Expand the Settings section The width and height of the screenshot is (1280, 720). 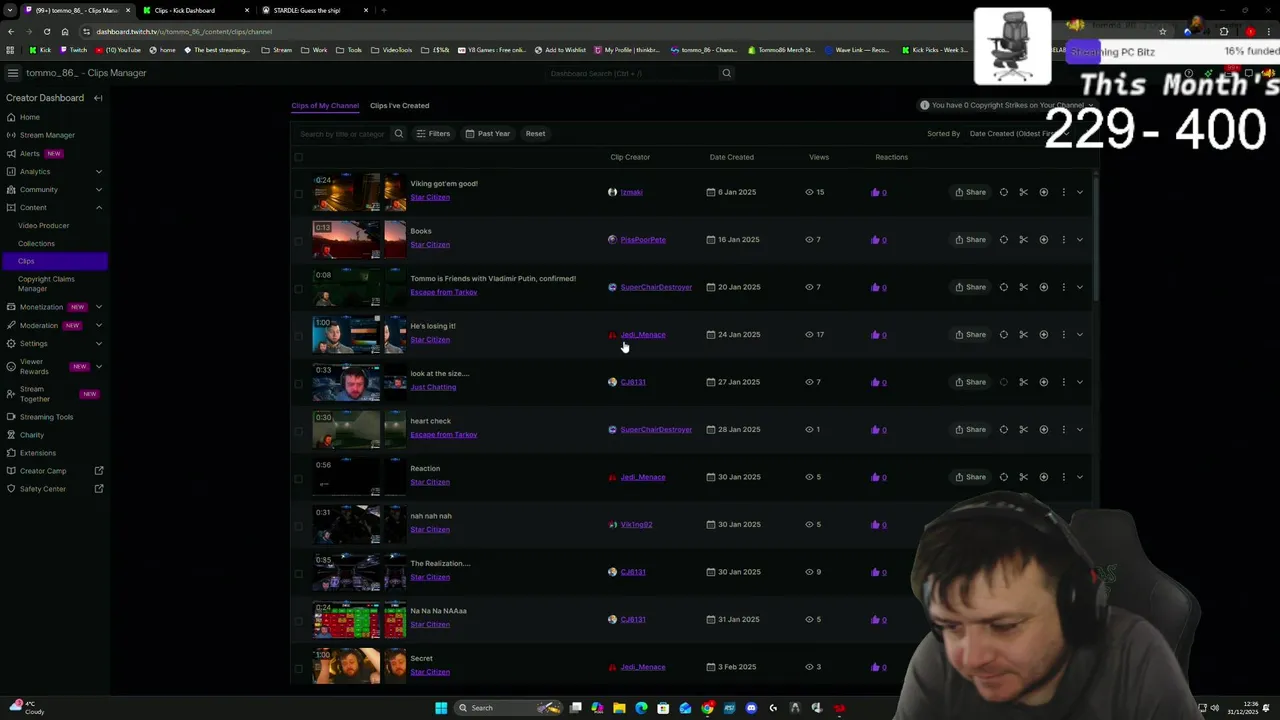point(98,343)
